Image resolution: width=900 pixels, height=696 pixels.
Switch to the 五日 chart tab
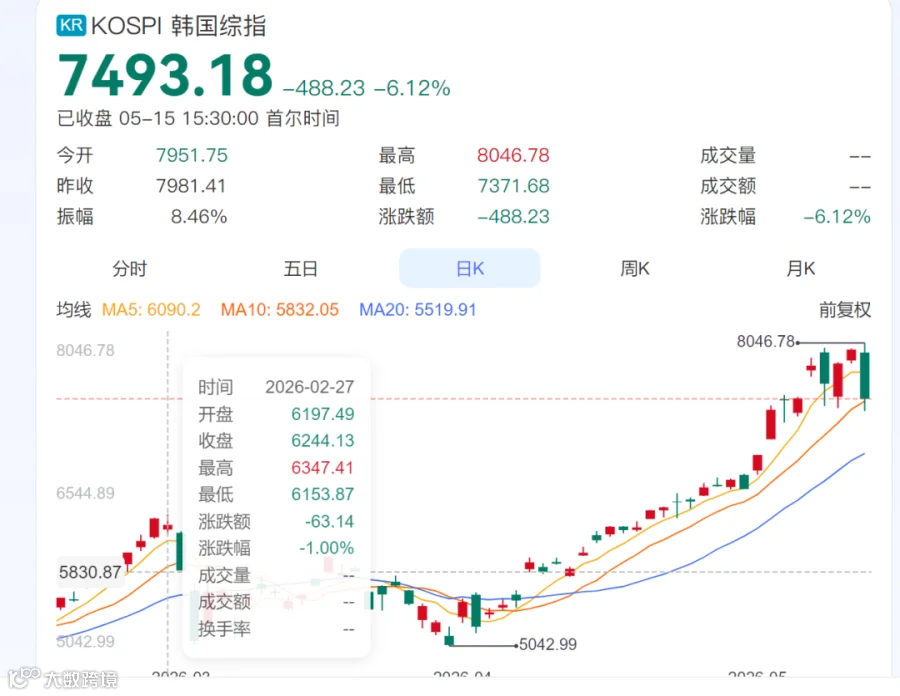(300, 268)
